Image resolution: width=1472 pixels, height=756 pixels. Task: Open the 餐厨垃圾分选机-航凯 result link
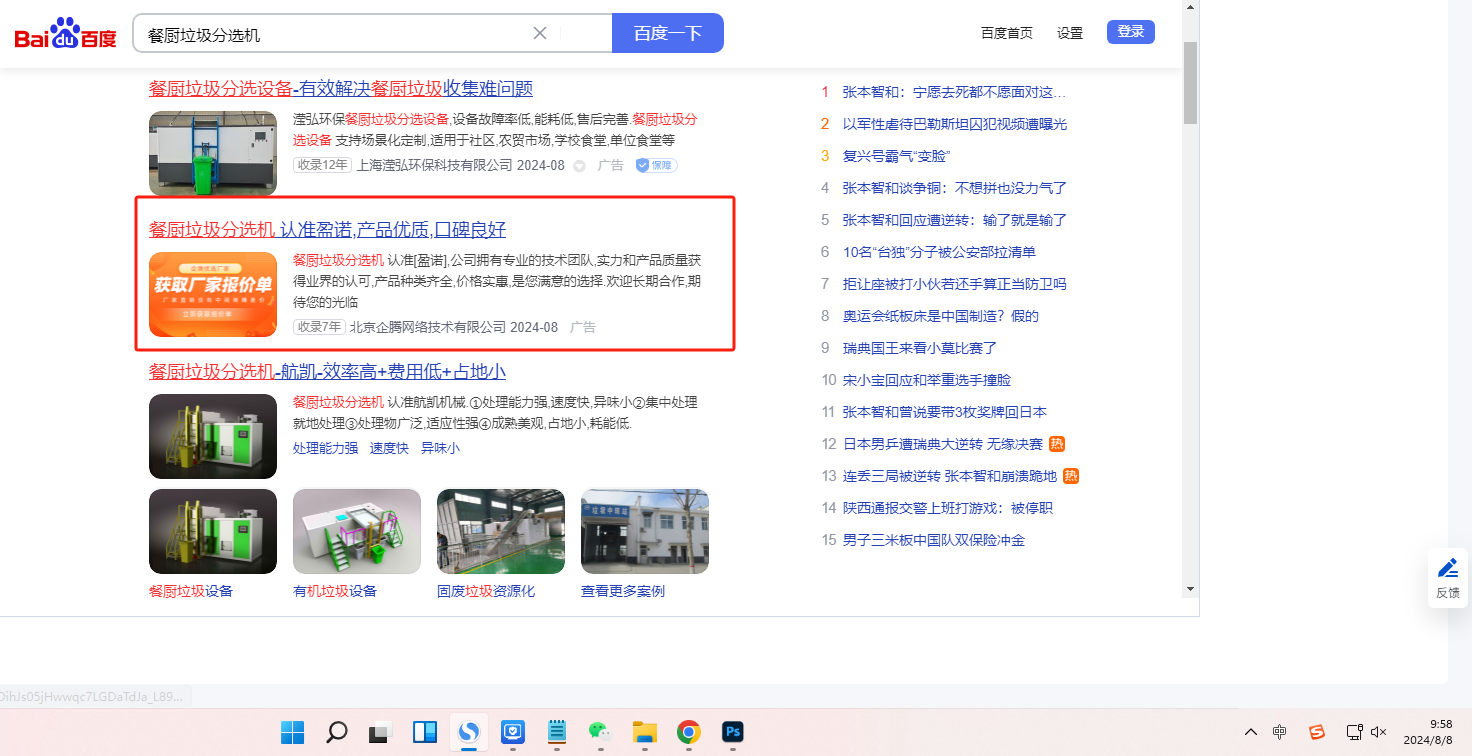pos(327,372)
